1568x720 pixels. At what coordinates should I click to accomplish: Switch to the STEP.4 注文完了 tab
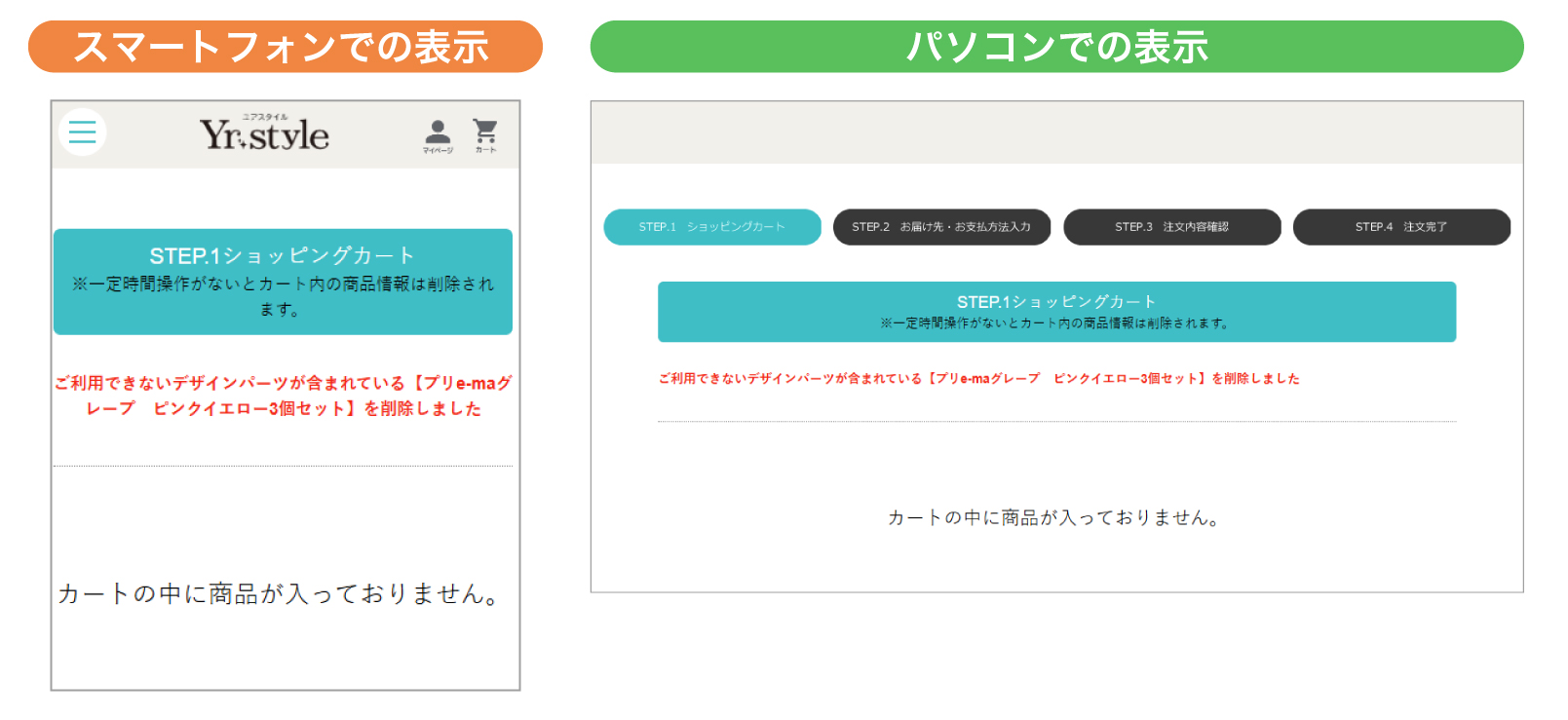(x=1401, y=227)
